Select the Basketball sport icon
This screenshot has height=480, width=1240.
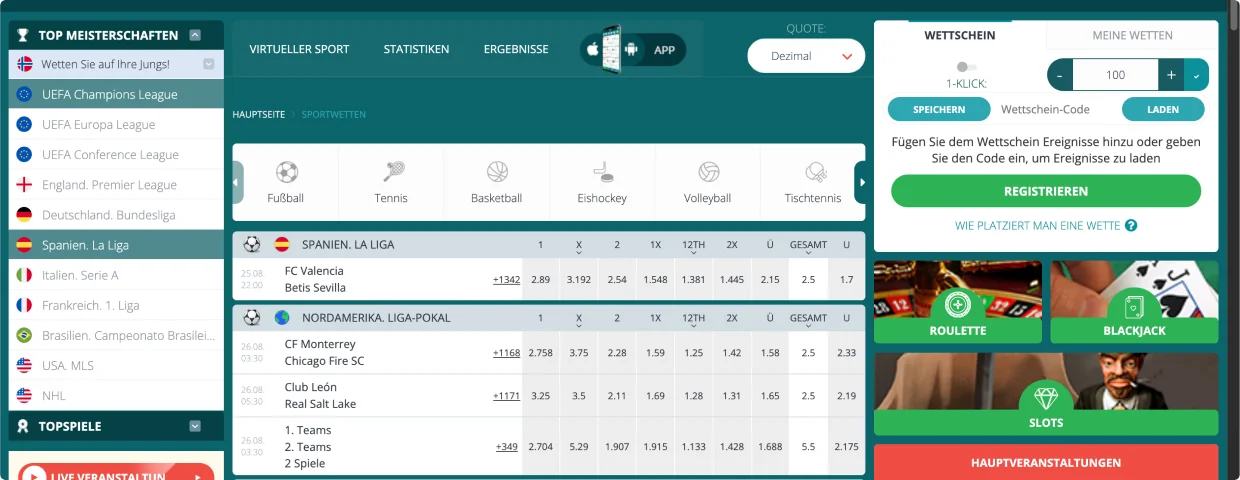click(x=497, y=172)
